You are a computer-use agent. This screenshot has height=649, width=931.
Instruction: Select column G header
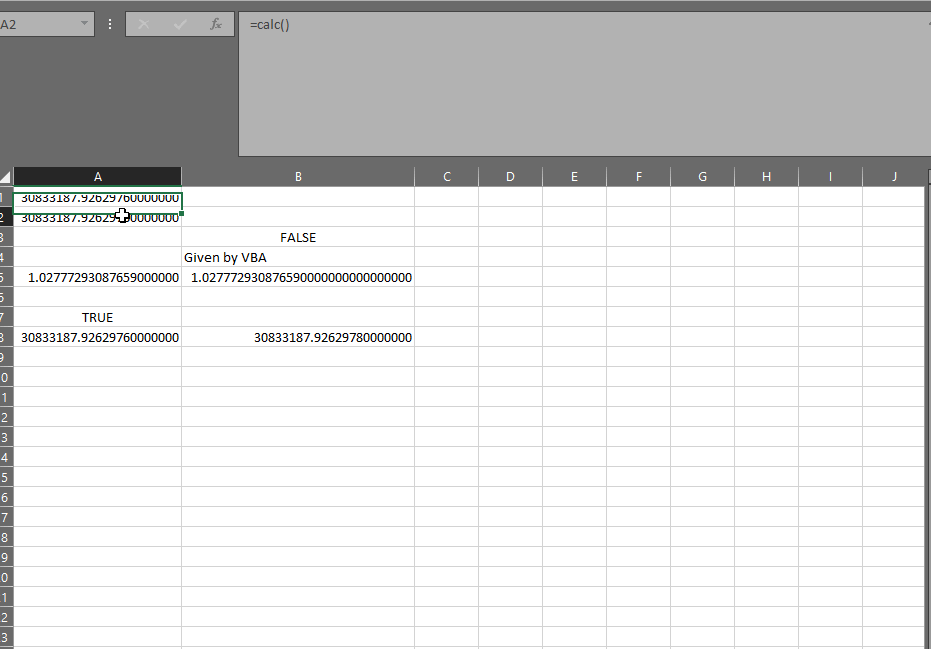[x=702, y=176]
